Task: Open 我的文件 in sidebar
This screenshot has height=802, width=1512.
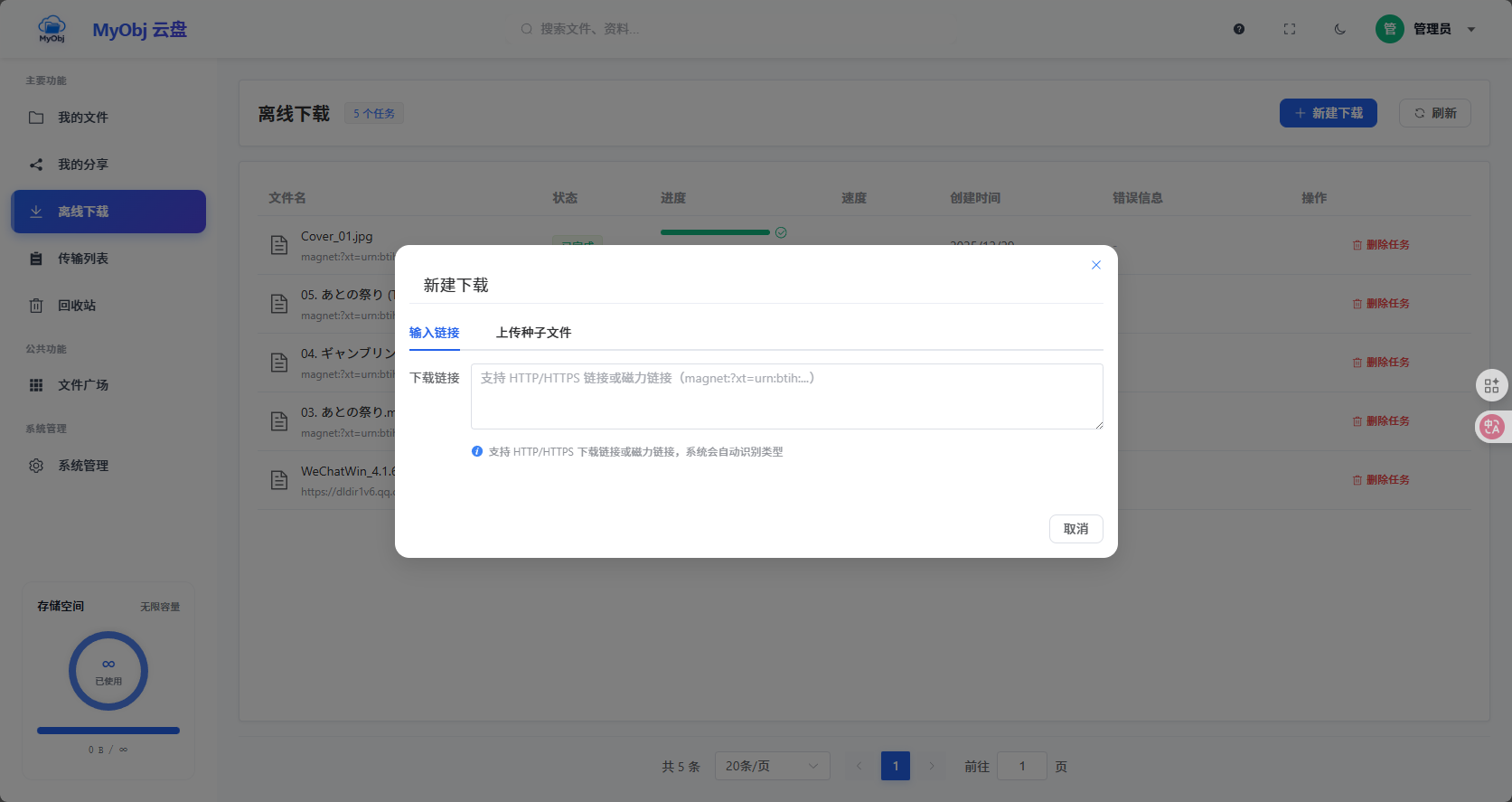Action: tap(83, 118)
